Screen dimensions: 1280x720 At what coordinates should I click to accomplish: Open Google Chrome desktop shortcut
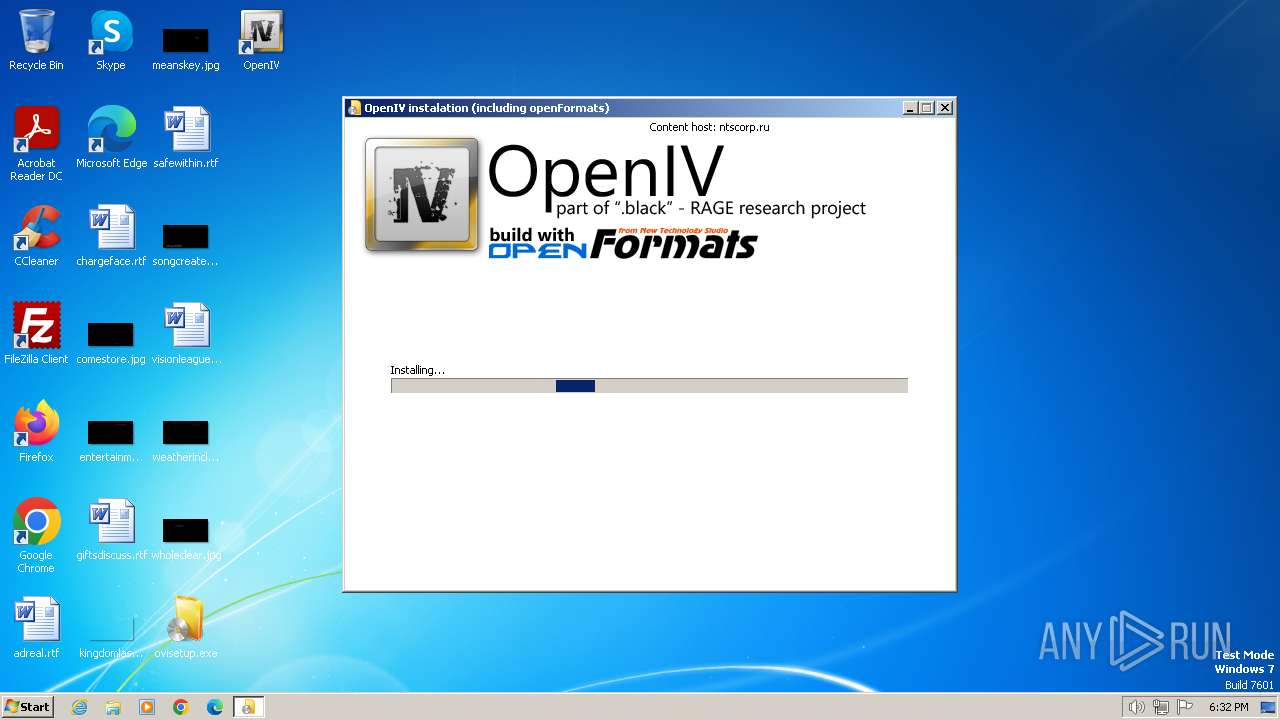coord(36,536)
